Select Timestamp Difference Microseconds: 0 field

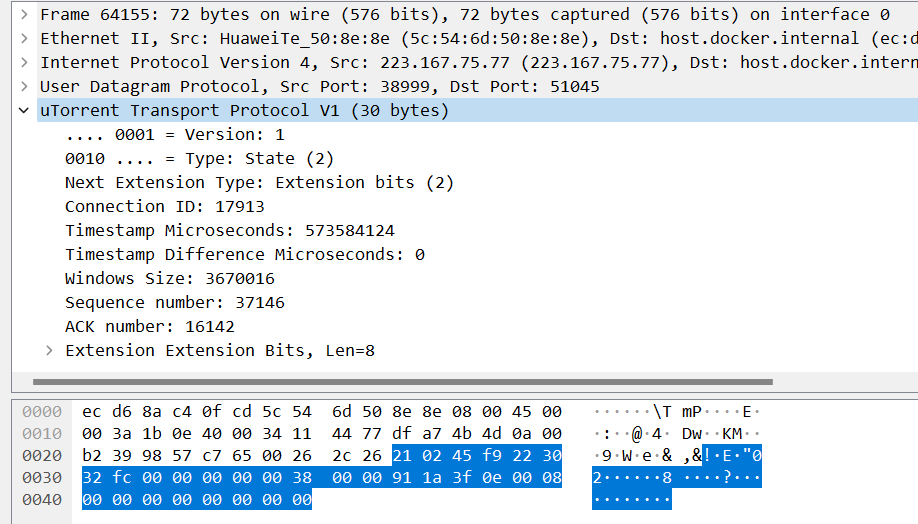[x=245, y=254]
